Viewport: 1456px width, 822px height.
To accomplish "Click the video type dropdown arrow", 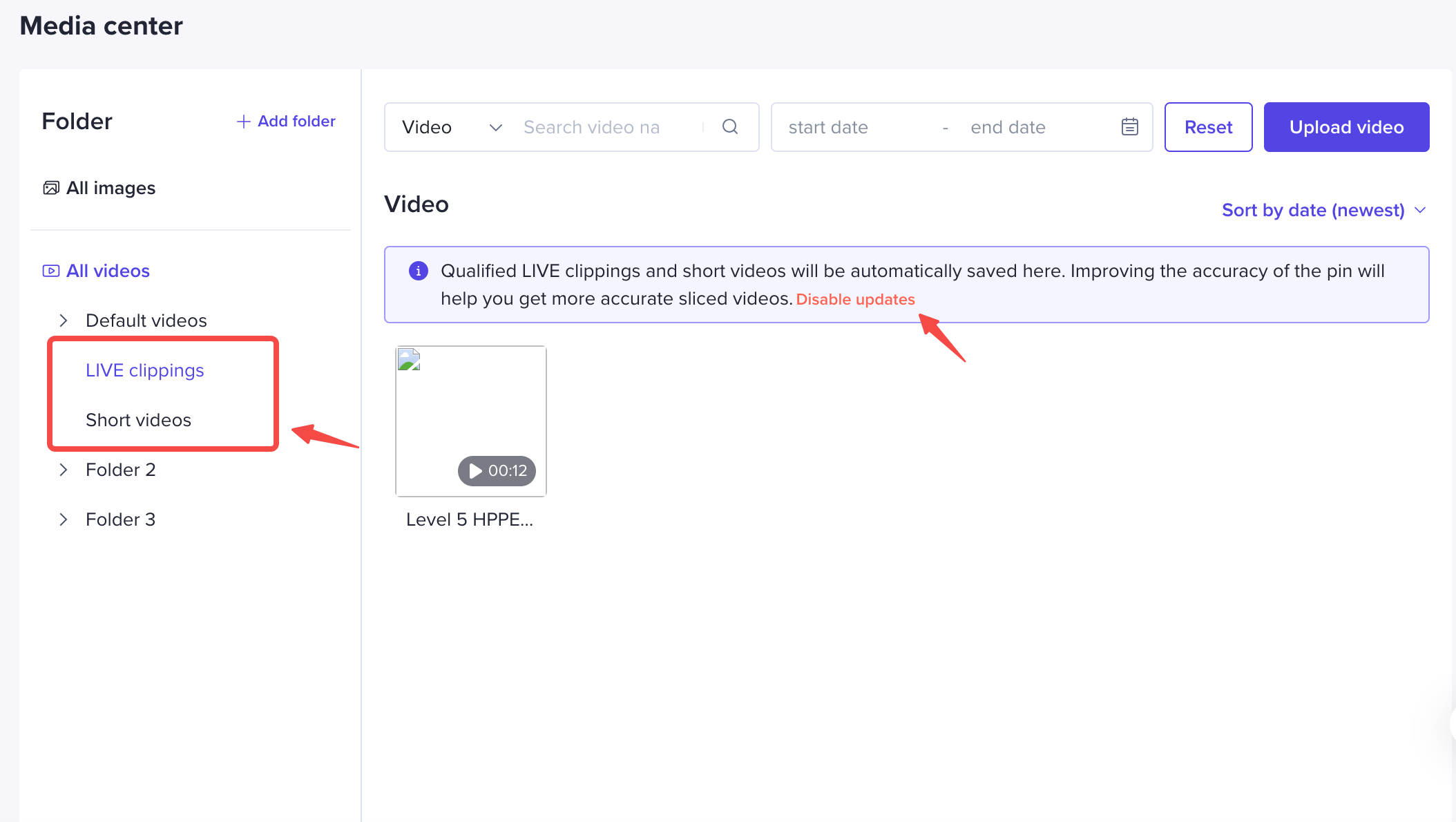I will click(493, 127).
